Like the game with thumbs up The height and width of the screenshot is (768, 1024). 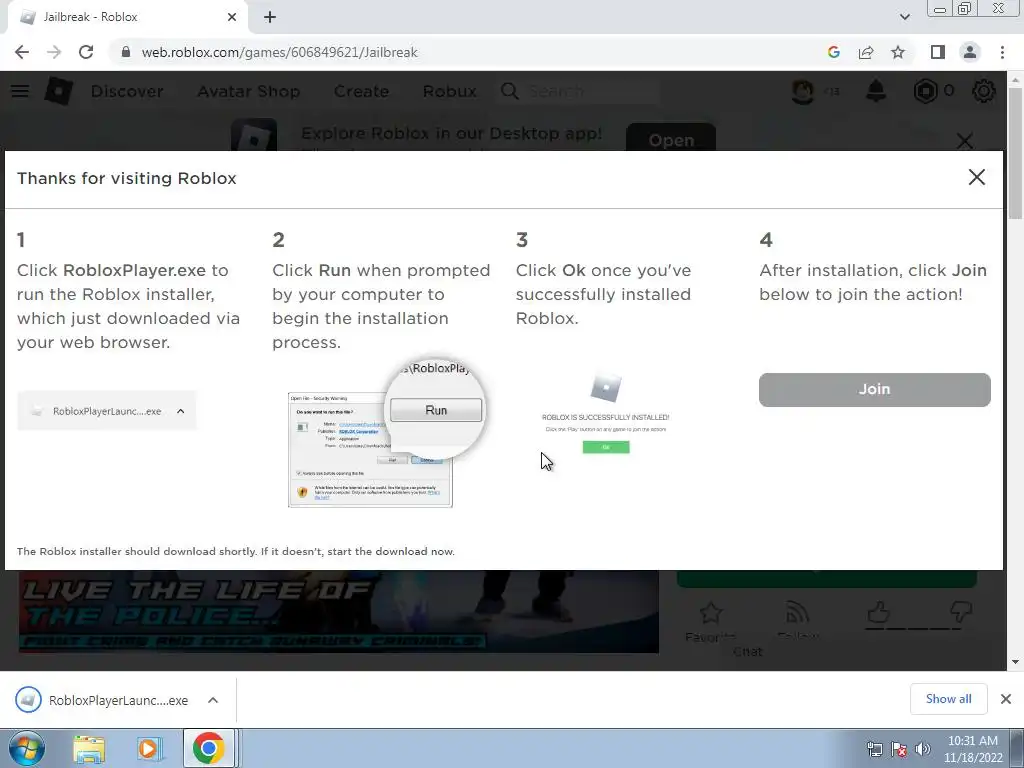[x=878, y=613]
